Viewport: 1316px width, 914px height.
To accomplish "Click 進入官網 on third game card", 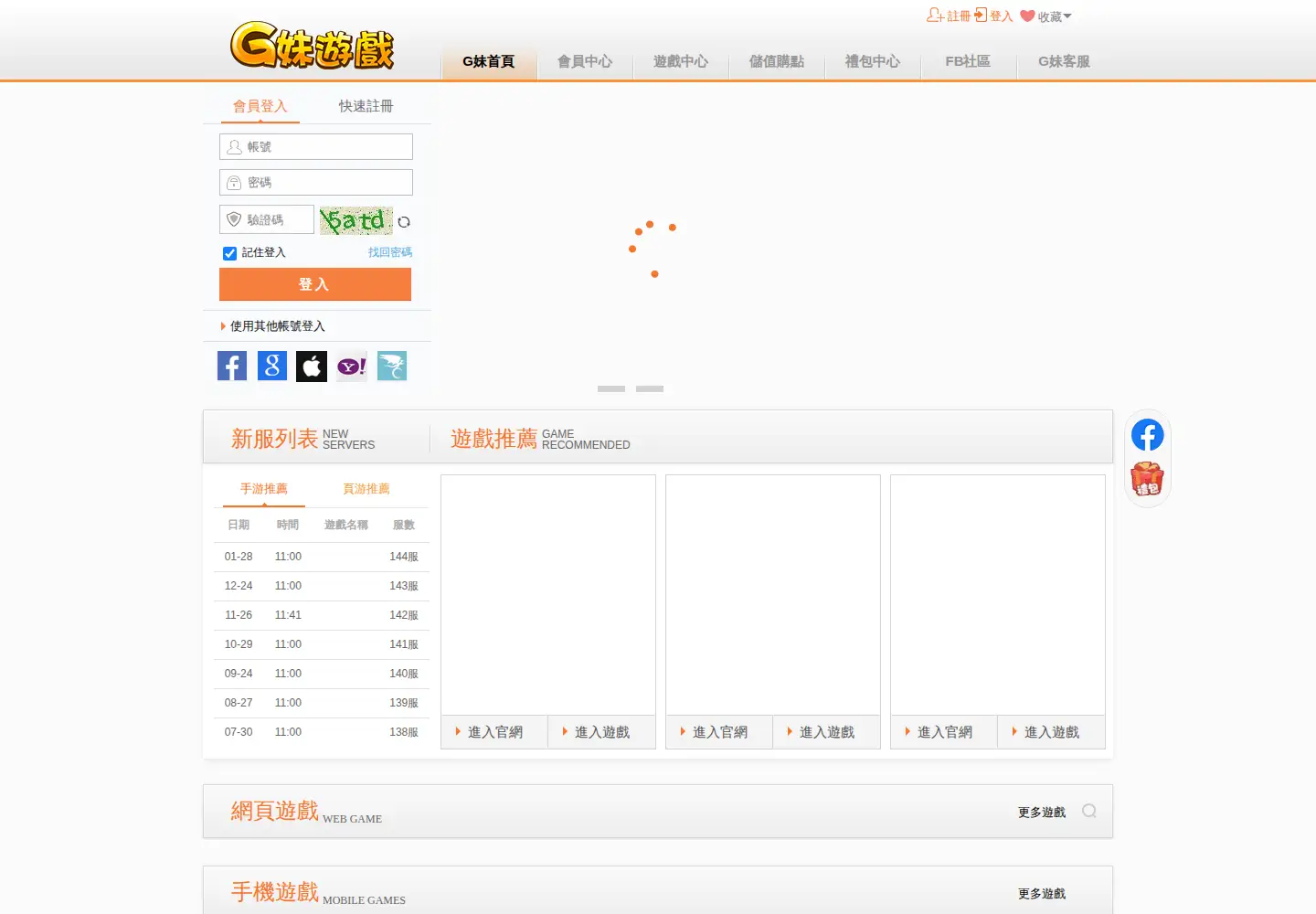I will [x=944, y=732].
